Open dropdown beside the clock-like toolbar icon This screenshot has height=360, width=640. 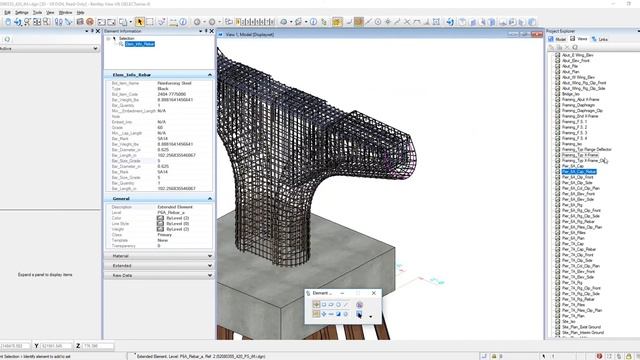click(204, 22)
